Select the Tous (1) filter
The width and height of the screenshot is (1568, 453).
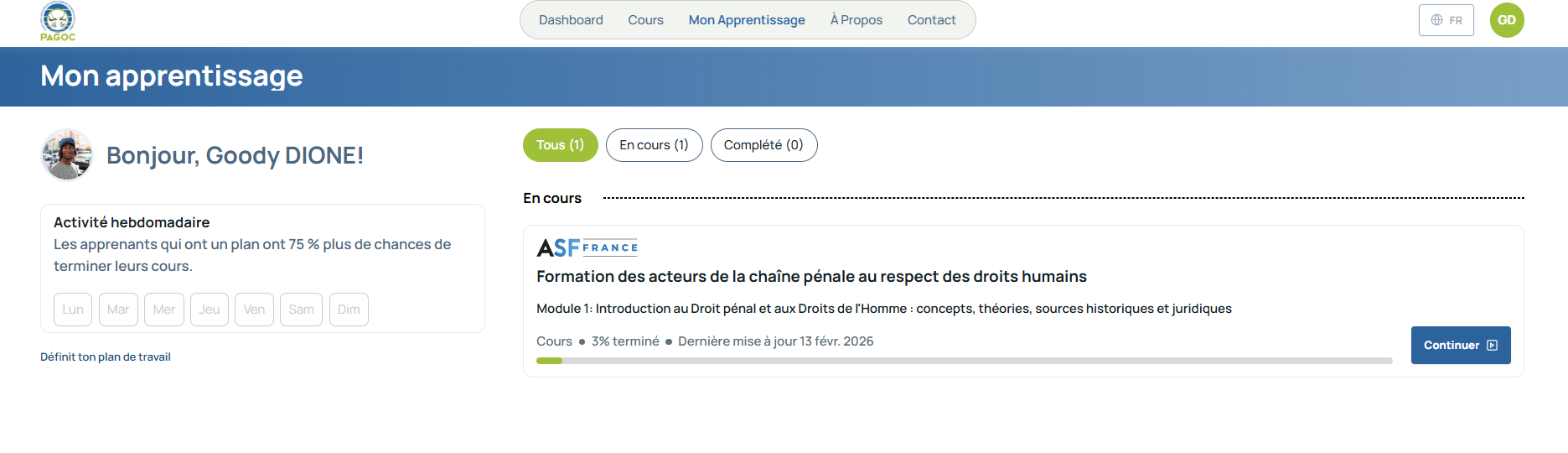point(560,145)
